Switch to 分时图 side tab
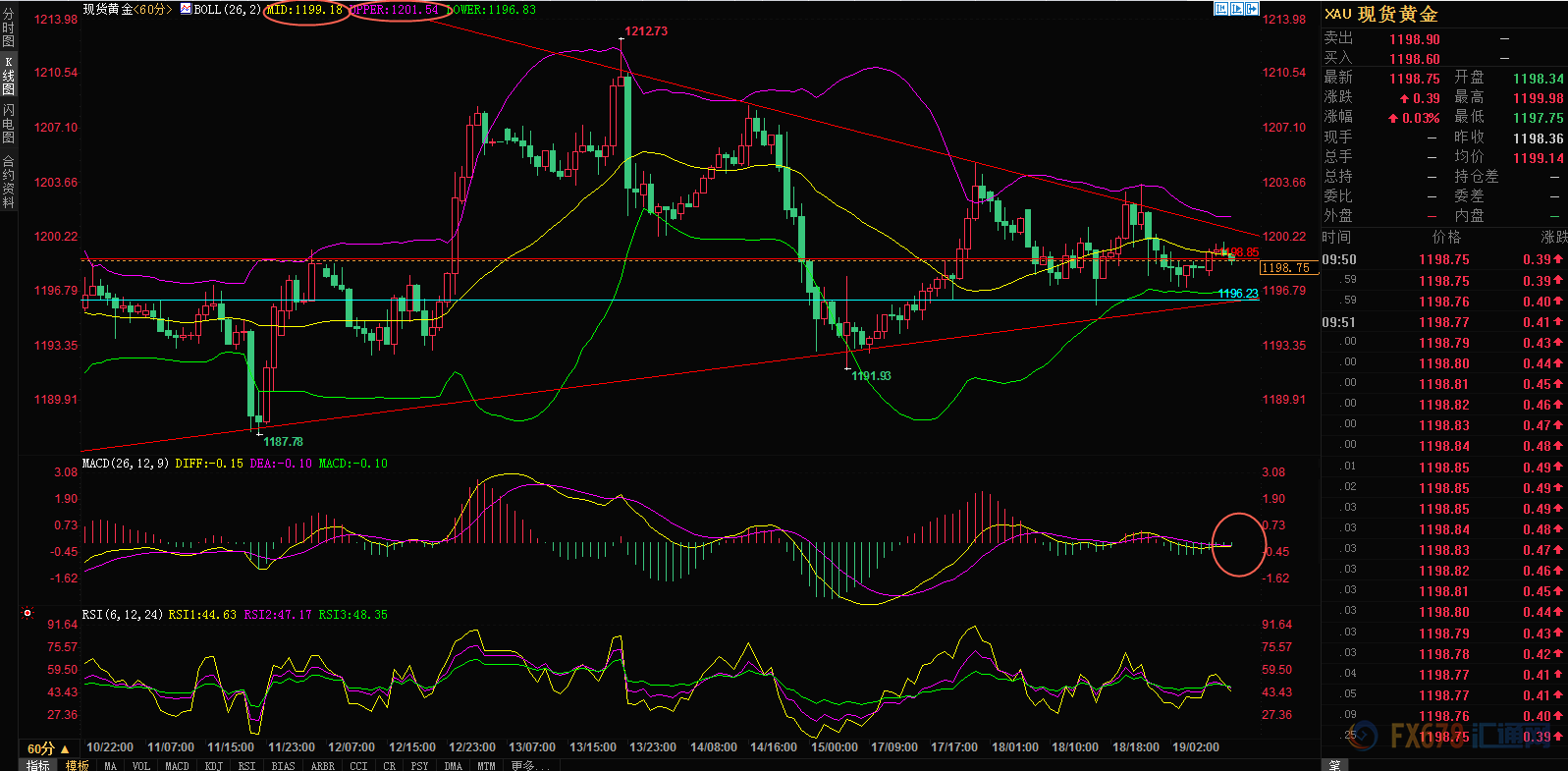 [x=9, y=28]
